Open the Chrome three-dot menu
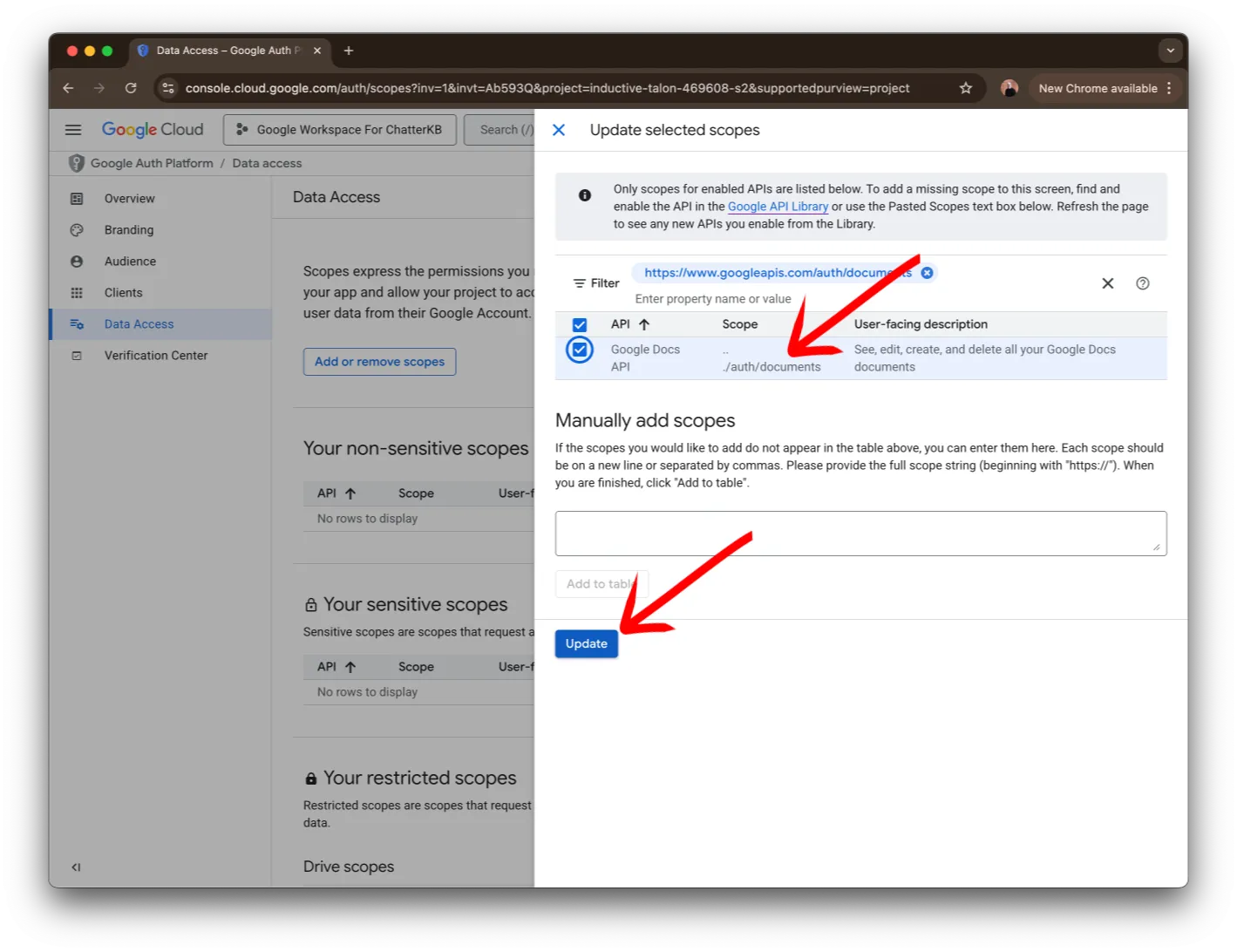 (x=1169, y=88)
